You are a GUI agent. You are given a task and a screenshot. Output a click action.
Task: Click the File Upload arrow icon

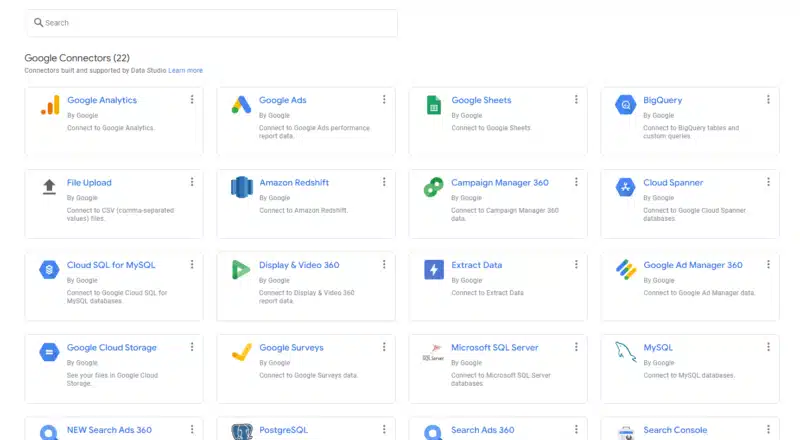click(x=49, y=187)
